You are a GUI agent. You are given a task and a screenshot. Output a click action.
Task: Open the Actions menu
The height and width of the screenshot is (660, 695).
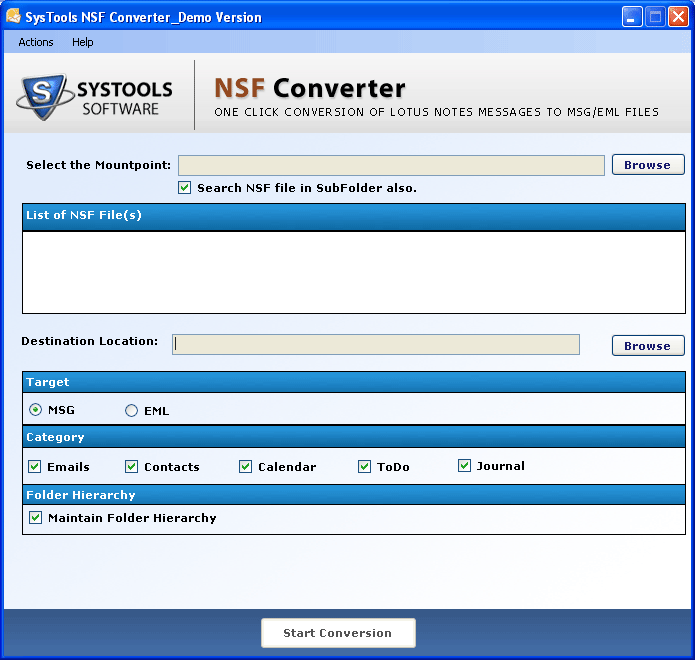tap(35, 42)
